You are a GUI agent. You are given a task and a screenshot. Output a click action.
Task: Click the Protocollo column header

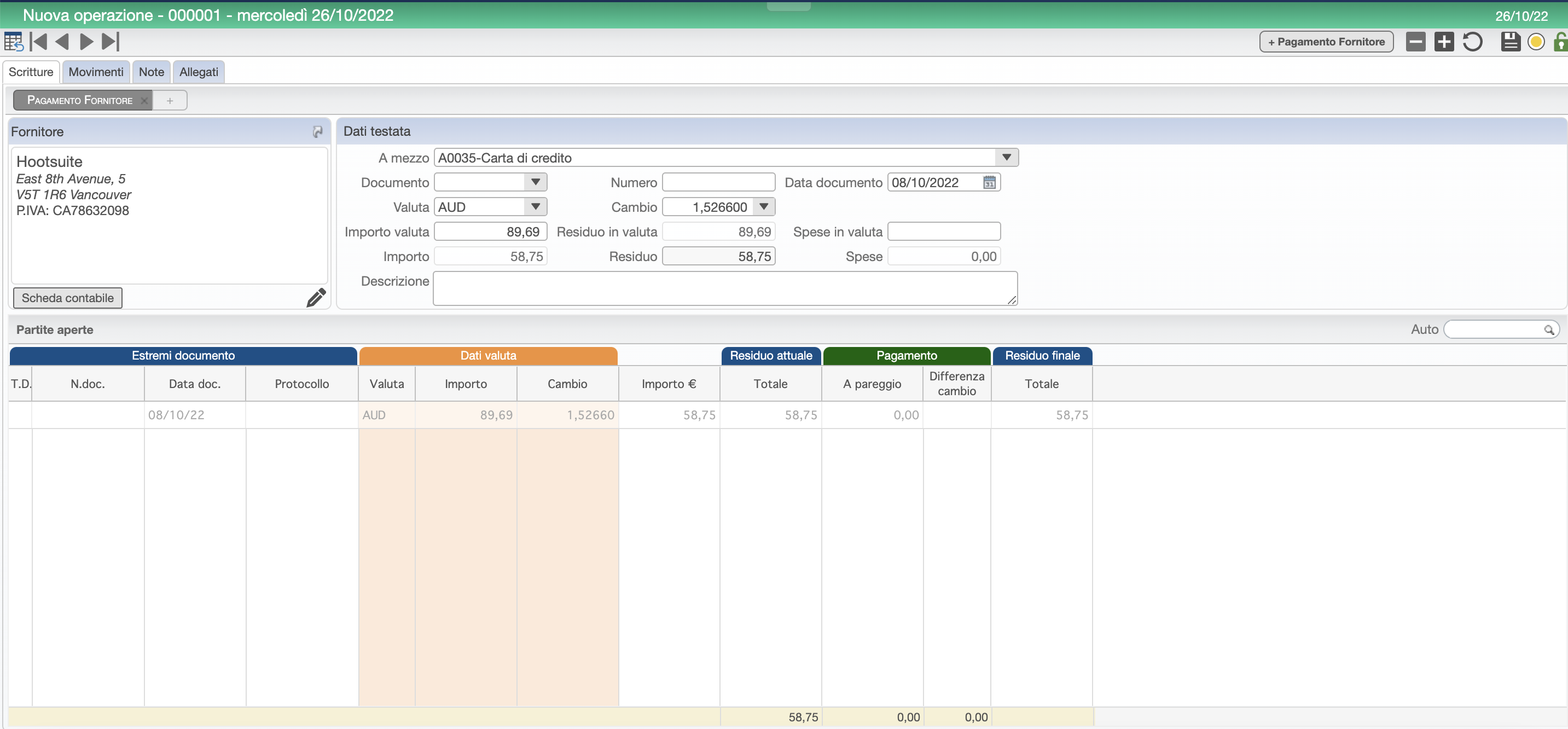(x=302, y=384)
